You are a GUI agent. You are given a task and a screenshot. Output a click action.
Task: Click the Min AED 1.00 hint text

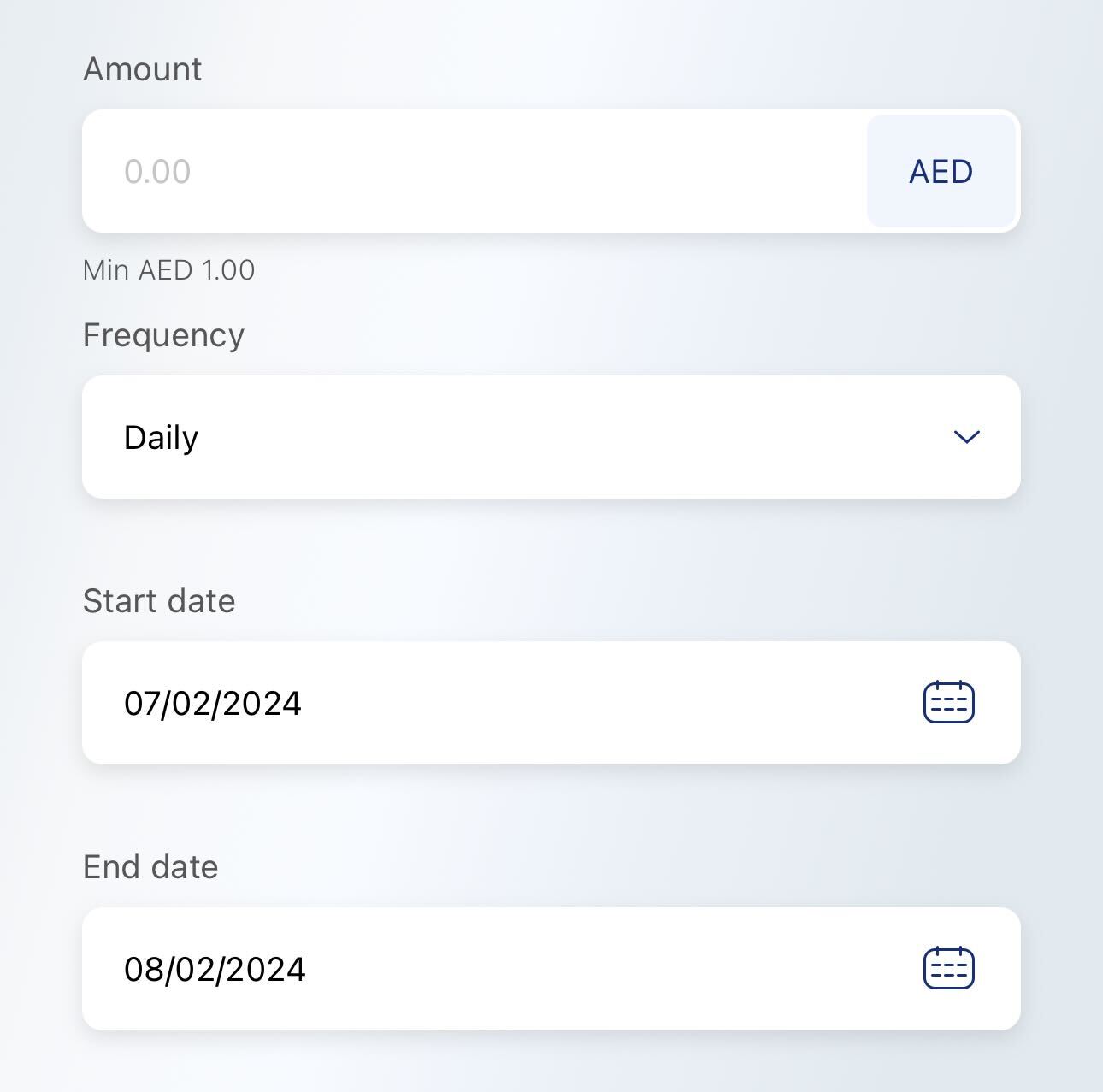(x=168, y=270)
